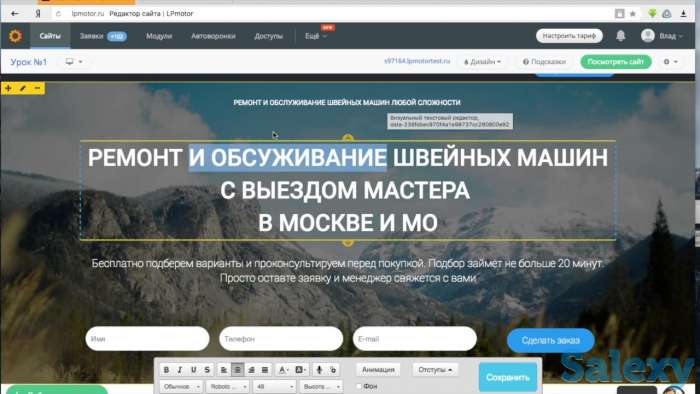Screen dimensions: 700x394
Task: Reload the page with the refresh icon
Action: click(58, 13)
